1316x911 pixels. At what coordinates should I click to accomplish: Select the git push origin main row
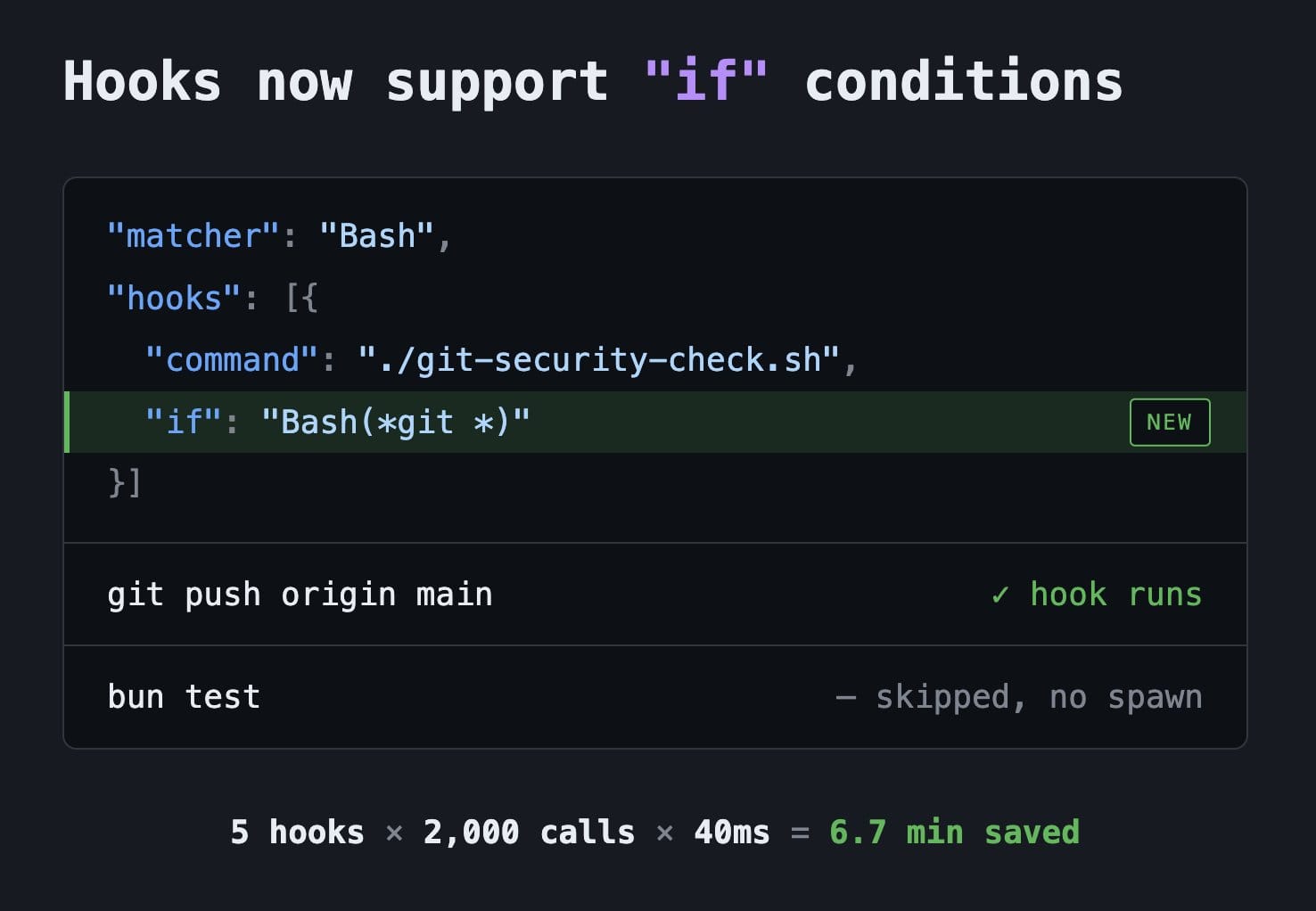point(300,595)
